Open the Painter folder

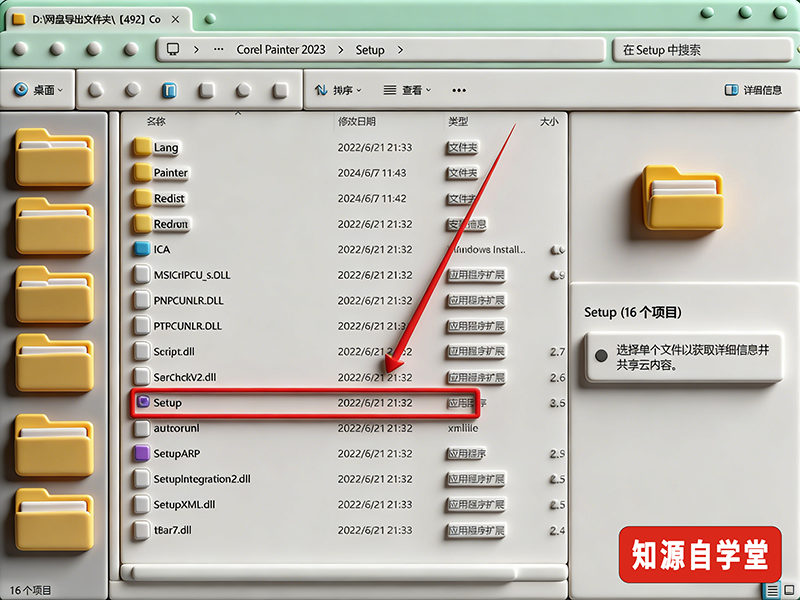[171, 173]
